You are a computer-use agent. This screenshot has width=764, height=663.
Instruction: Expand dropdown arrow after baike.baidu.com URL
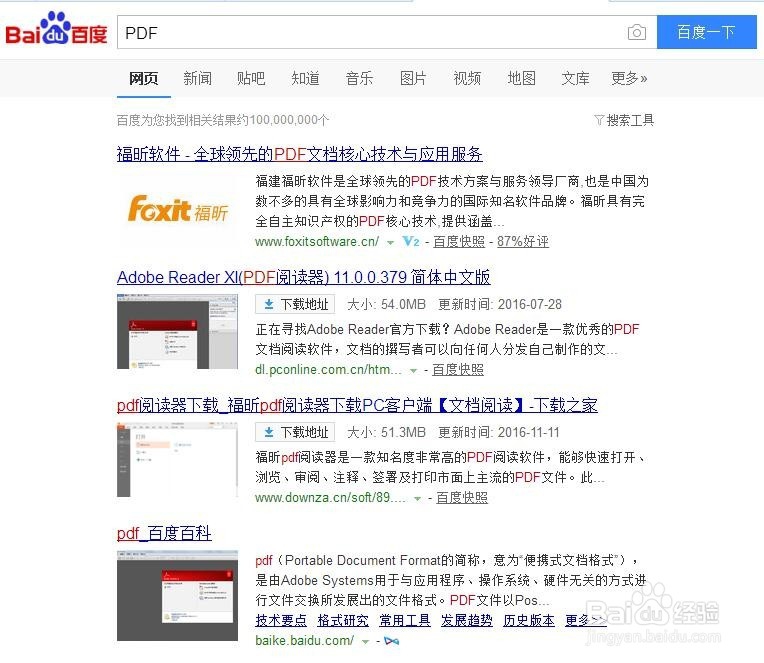point(365,642)
